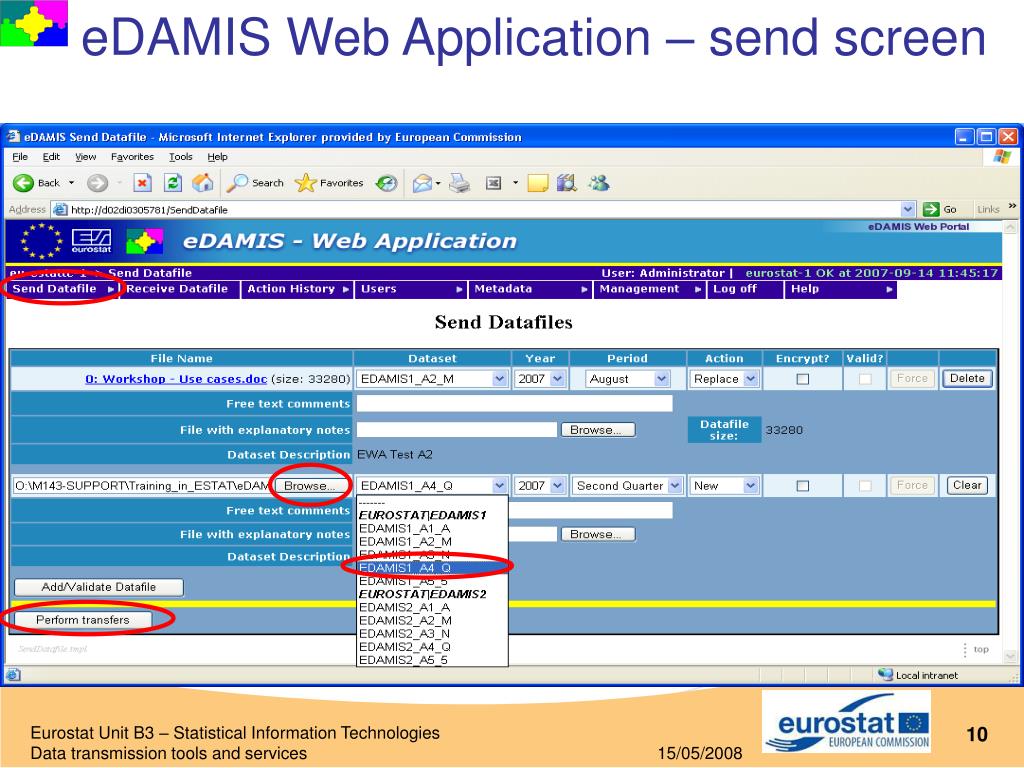This screenshot has height=768, width=1024.
Task: Open the Favorites star toolbar button
Action: [x=305, y=183]
